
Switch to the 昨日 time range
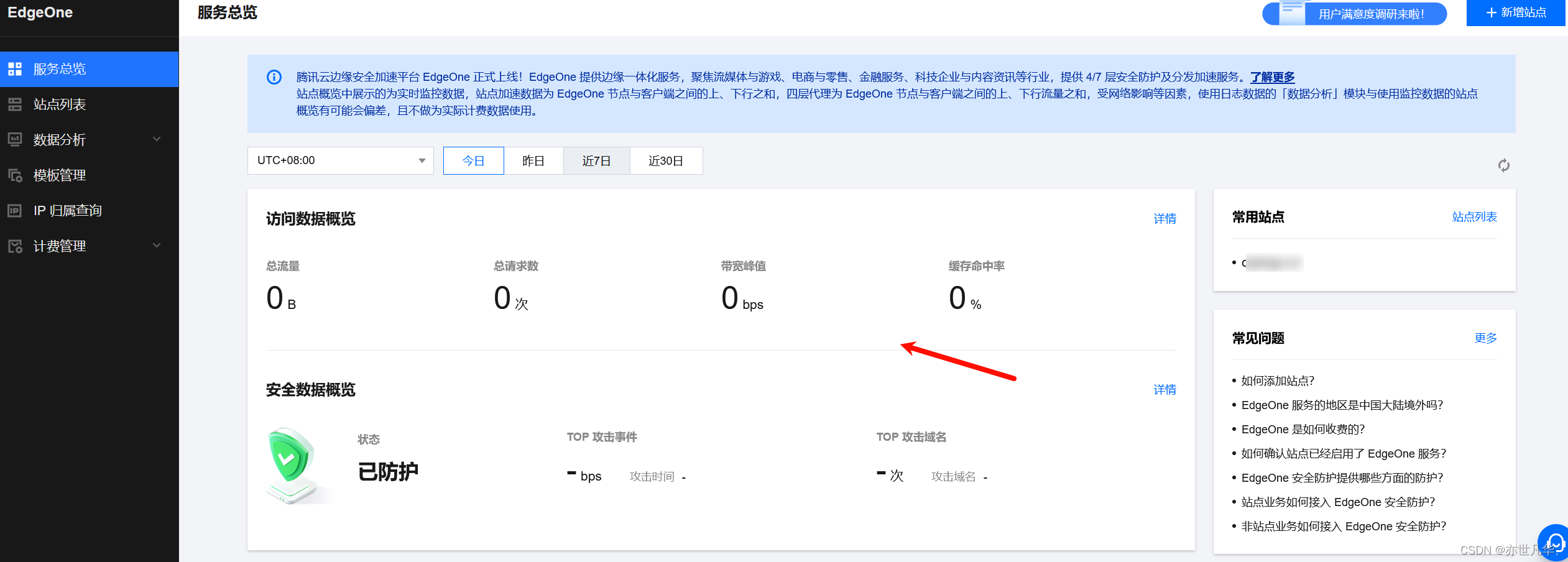[x=533, y=160]
